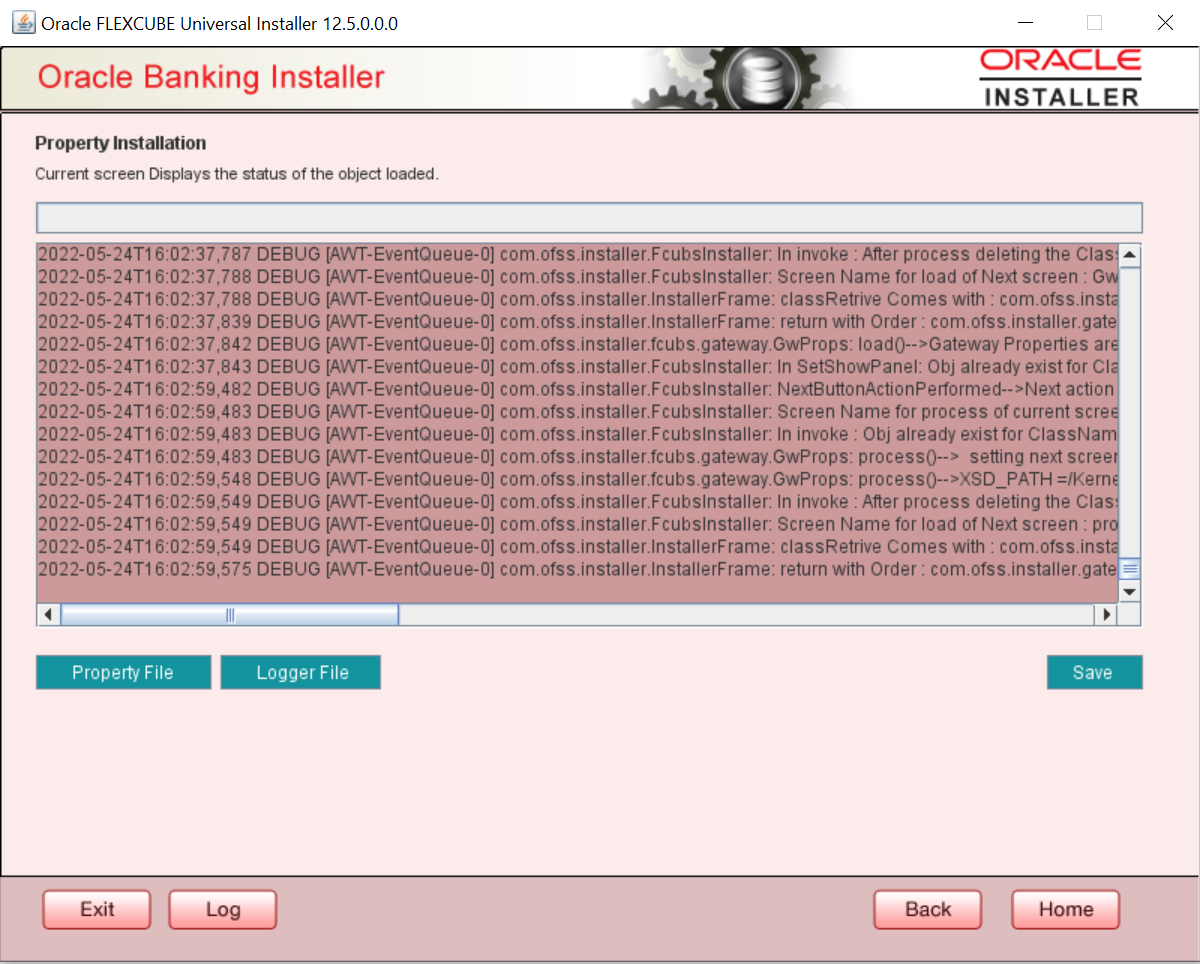Select the last log line

pos(577,569)
